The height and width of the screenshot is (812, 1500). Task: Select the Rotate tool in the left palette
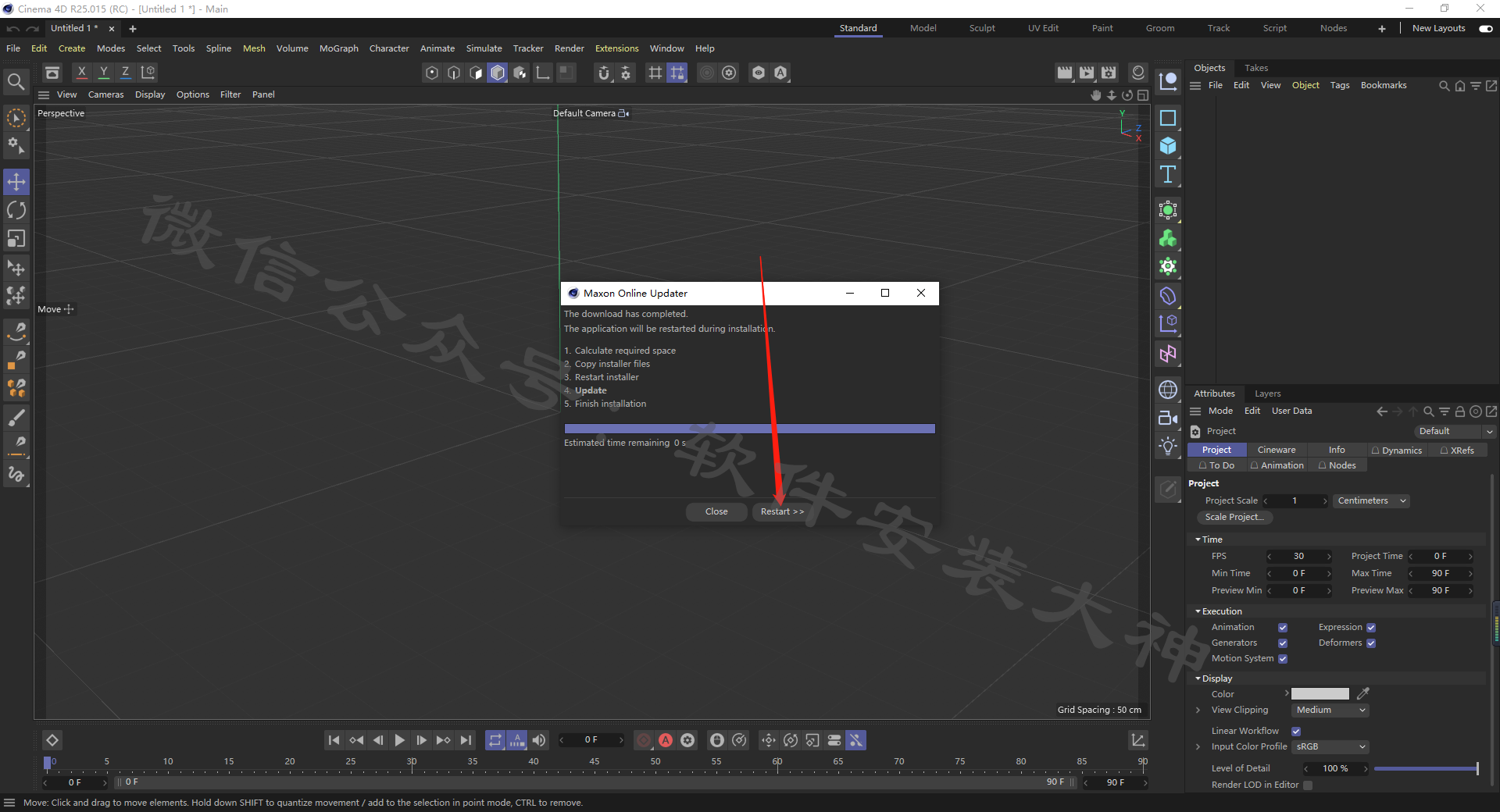[16, 210]
